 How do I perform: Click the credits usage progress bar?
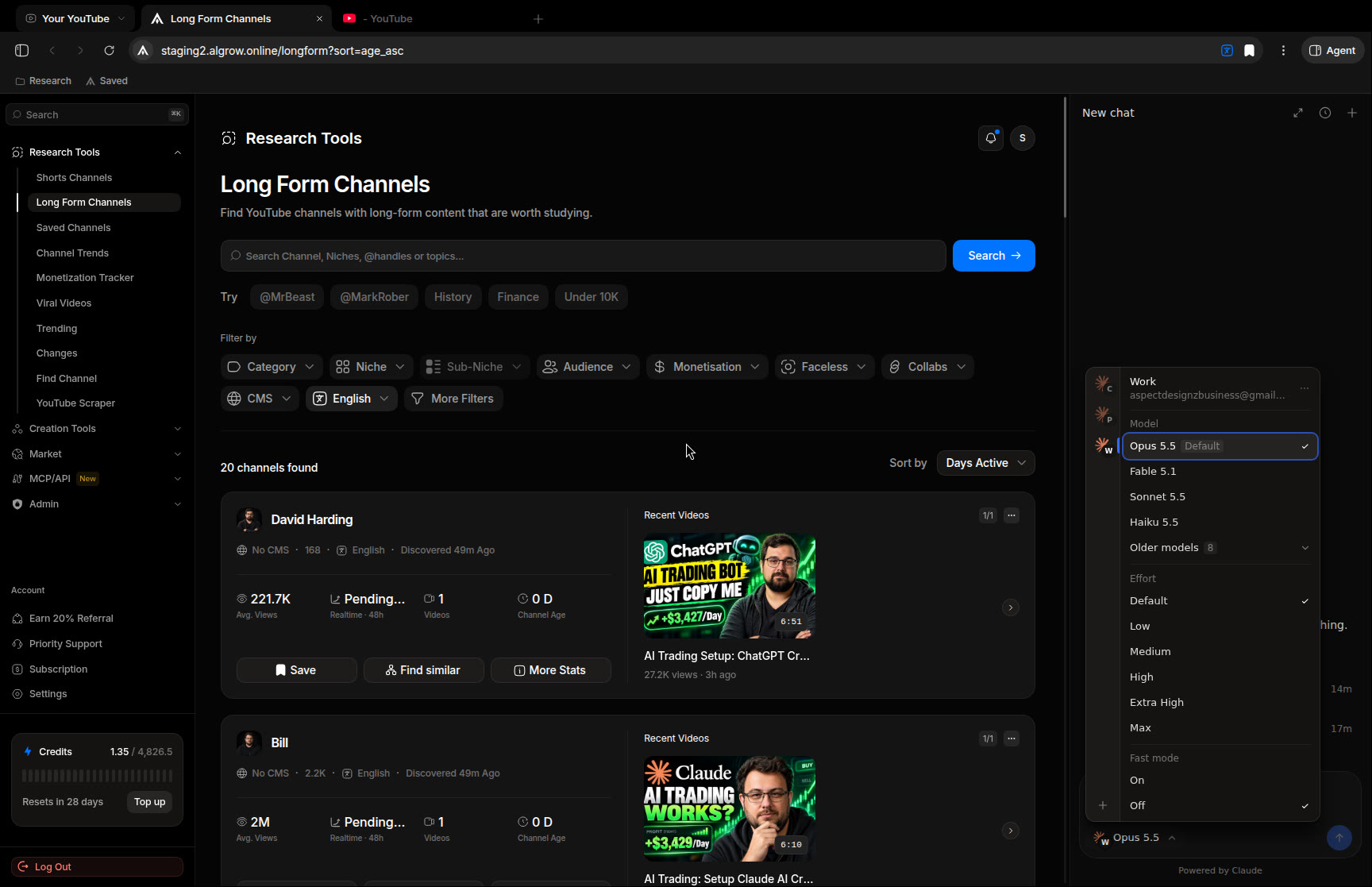pyautogui.click(x=97, y=776)
